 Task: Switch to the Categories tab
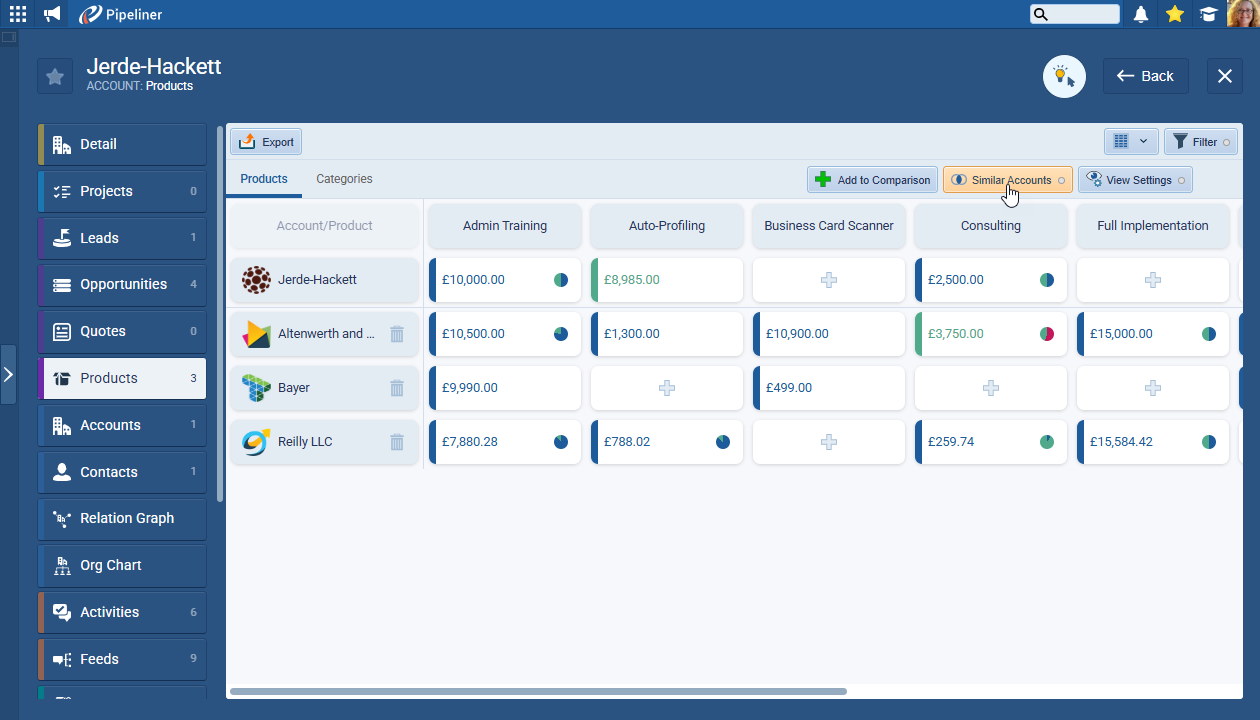point(344,179)
